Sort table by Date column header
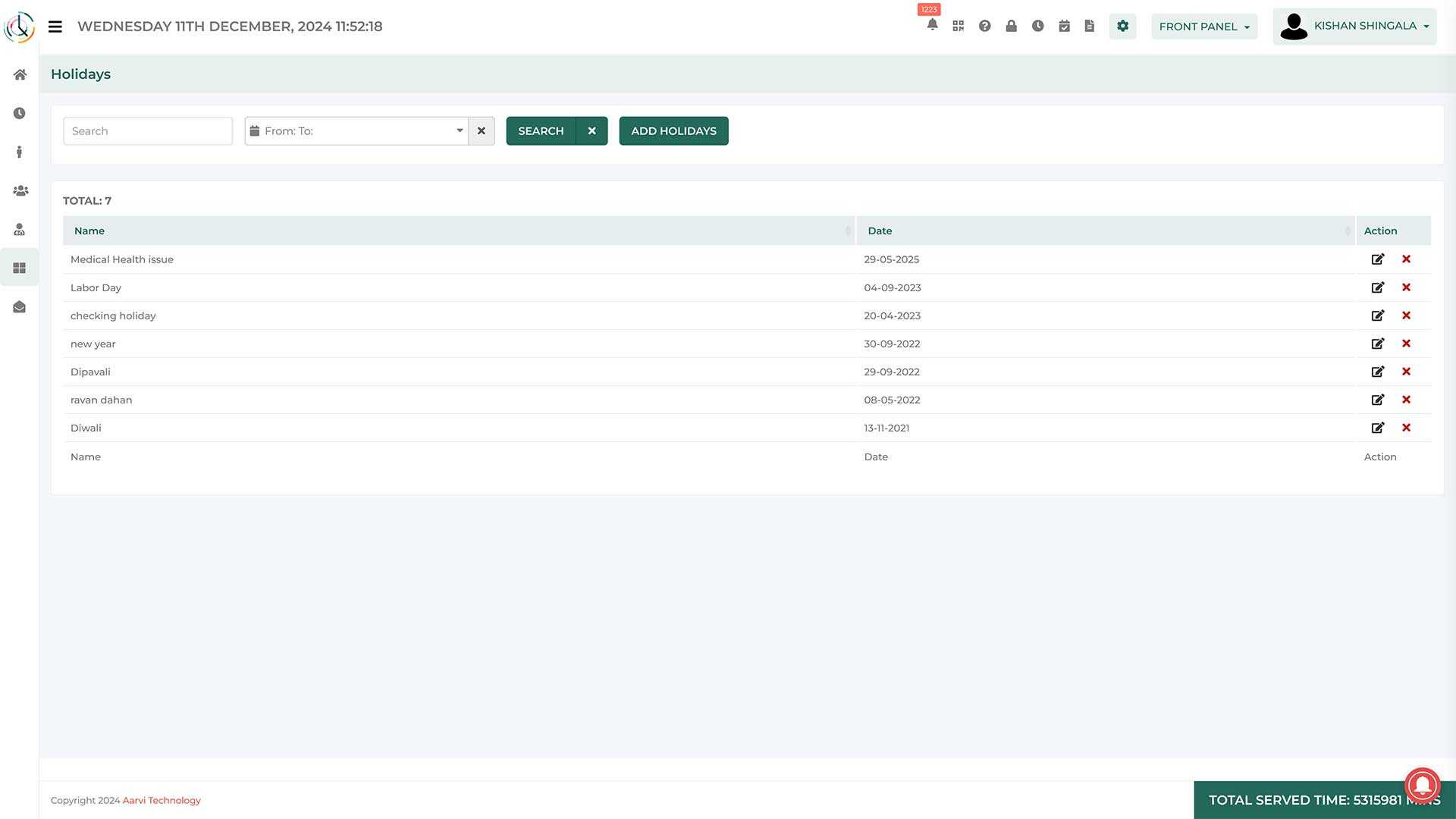1456x819 pixels. pyautogui.click(x=880, y=231)
